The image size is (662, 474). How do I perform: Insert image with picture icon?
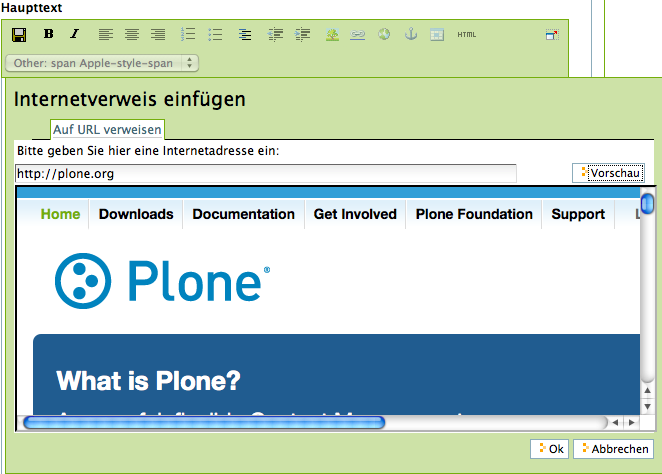tap(332, 34)
